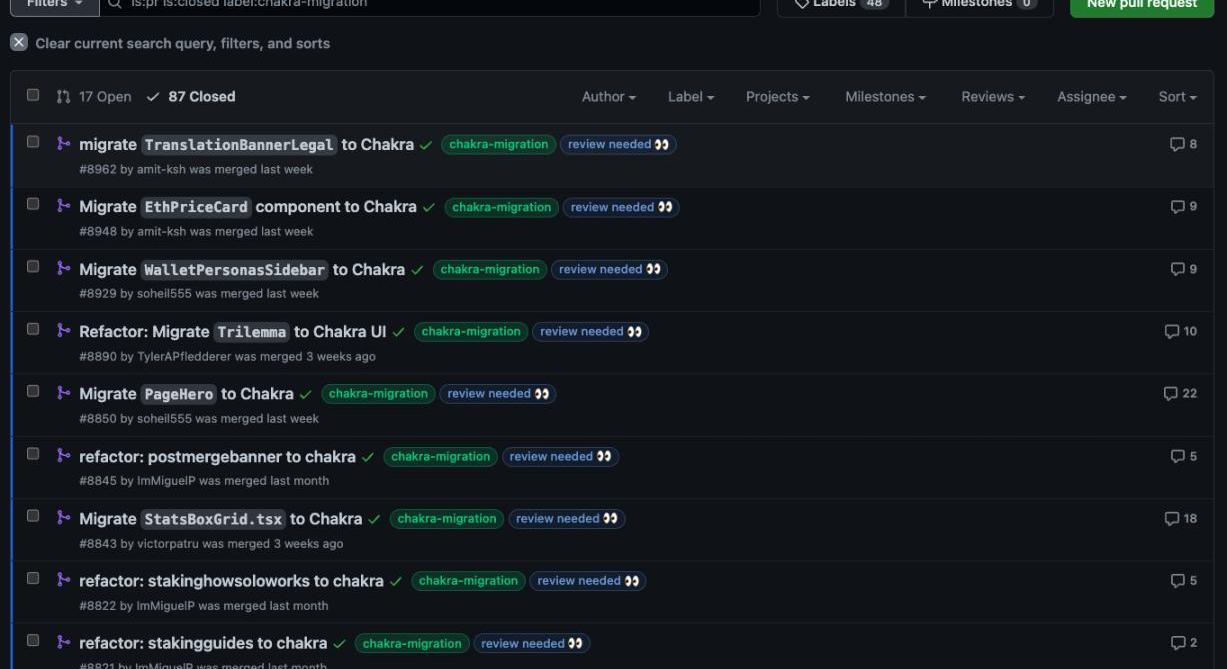Open comments on Trilemma PR (10)
Viewport: 1227px width, 669px height.
point(1180,331)
